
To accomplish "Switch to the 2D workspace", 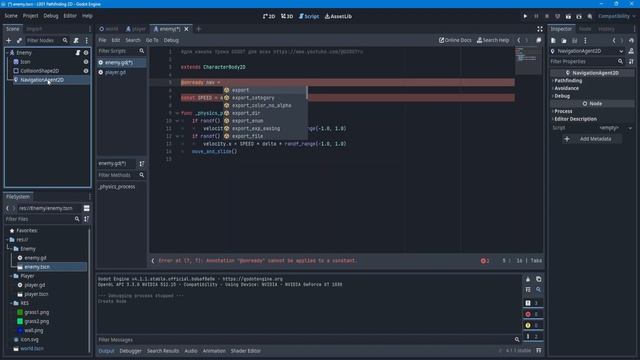I will (x=269, y=16).
